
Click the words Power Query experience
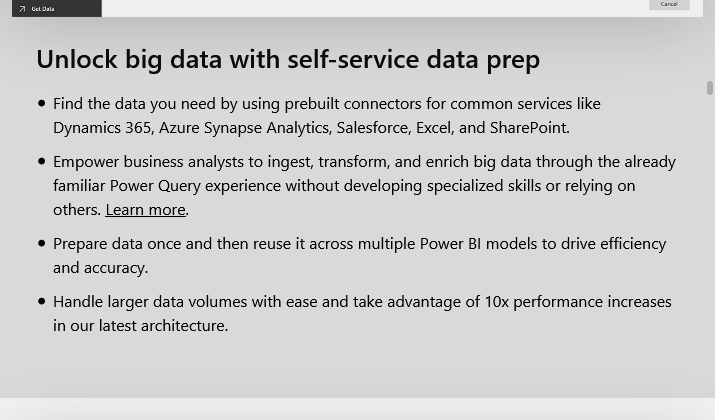coord(195,186)
